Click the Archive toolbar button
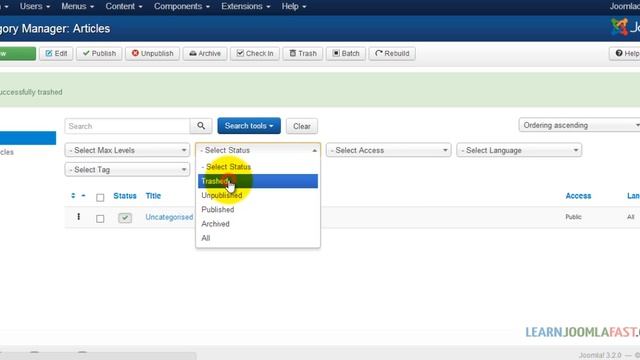This screenshot has height=360, width=640. [205, 53]
